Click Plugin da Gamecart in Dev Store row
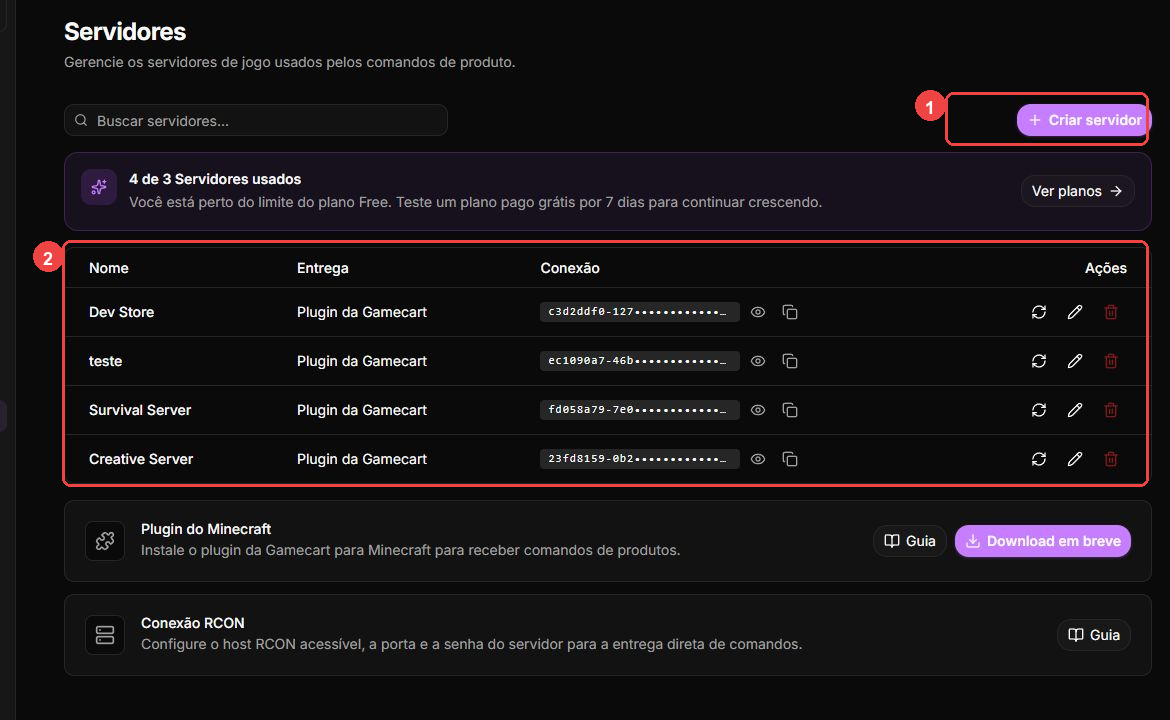This screenshot has width=1170, height=720. pyautogui.click(x=362, y=312)
